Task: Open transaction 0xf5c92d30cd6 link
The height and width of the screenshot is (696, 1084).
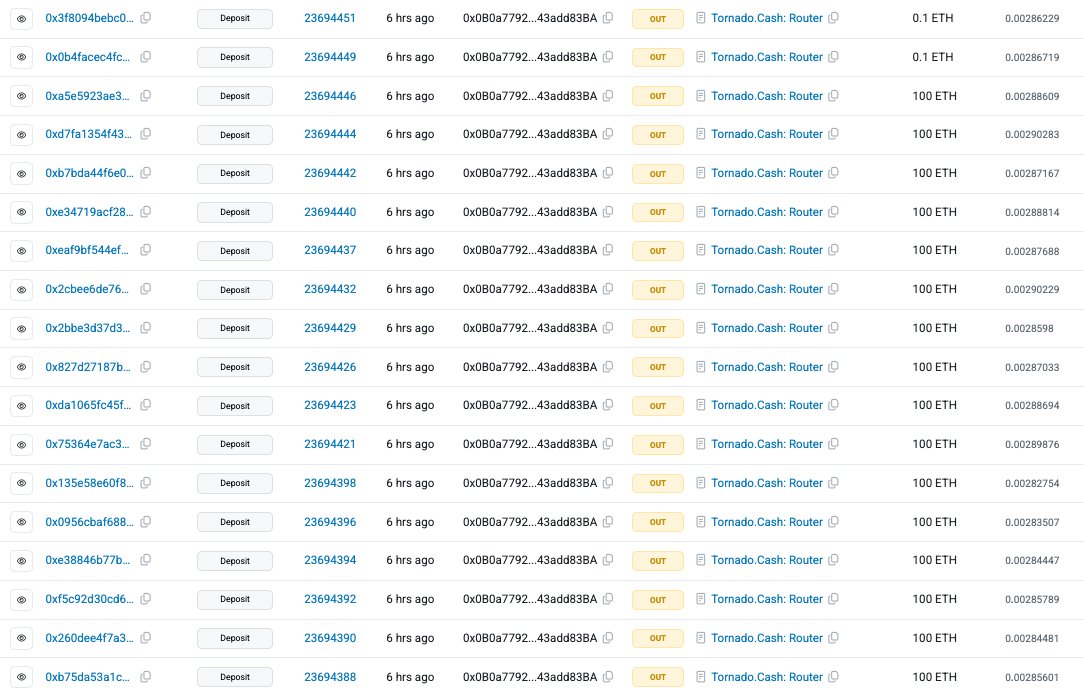Action: click(x=89, y=599)
